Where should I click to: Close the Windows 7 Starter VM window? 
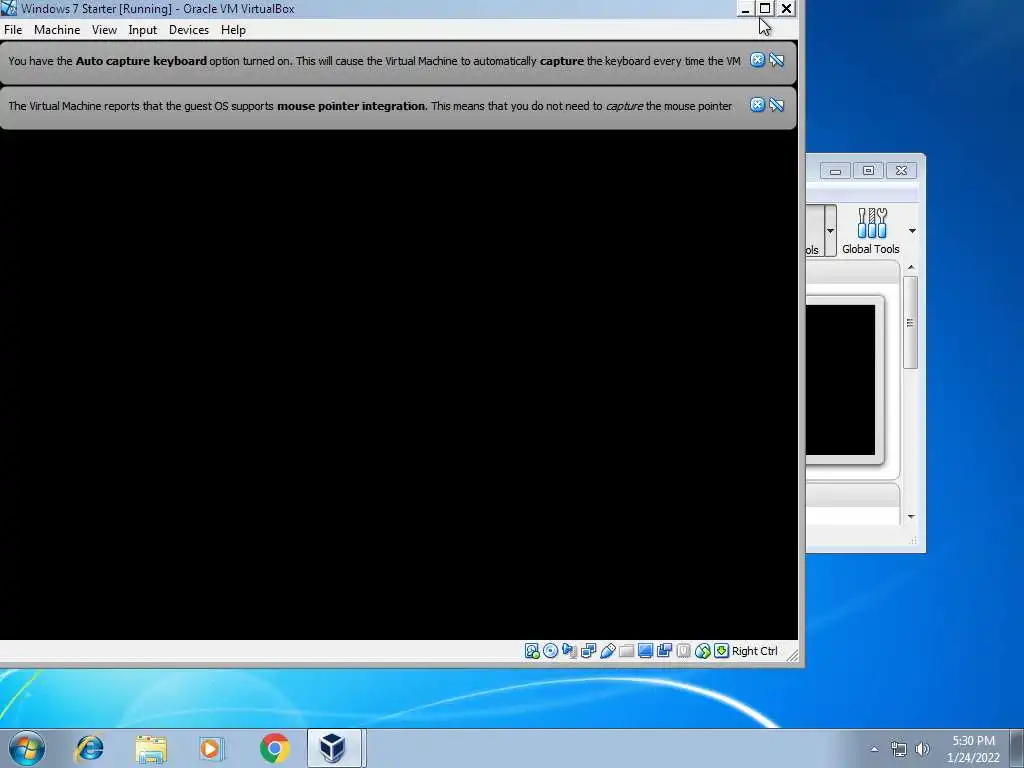click(x=786, y=8)
